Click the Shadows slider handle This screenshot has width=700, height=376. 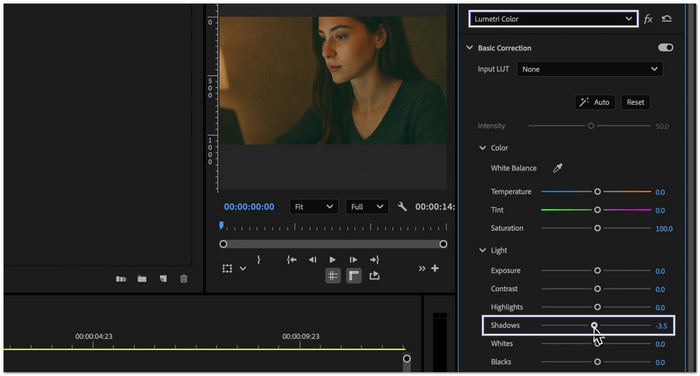[594, 326]
